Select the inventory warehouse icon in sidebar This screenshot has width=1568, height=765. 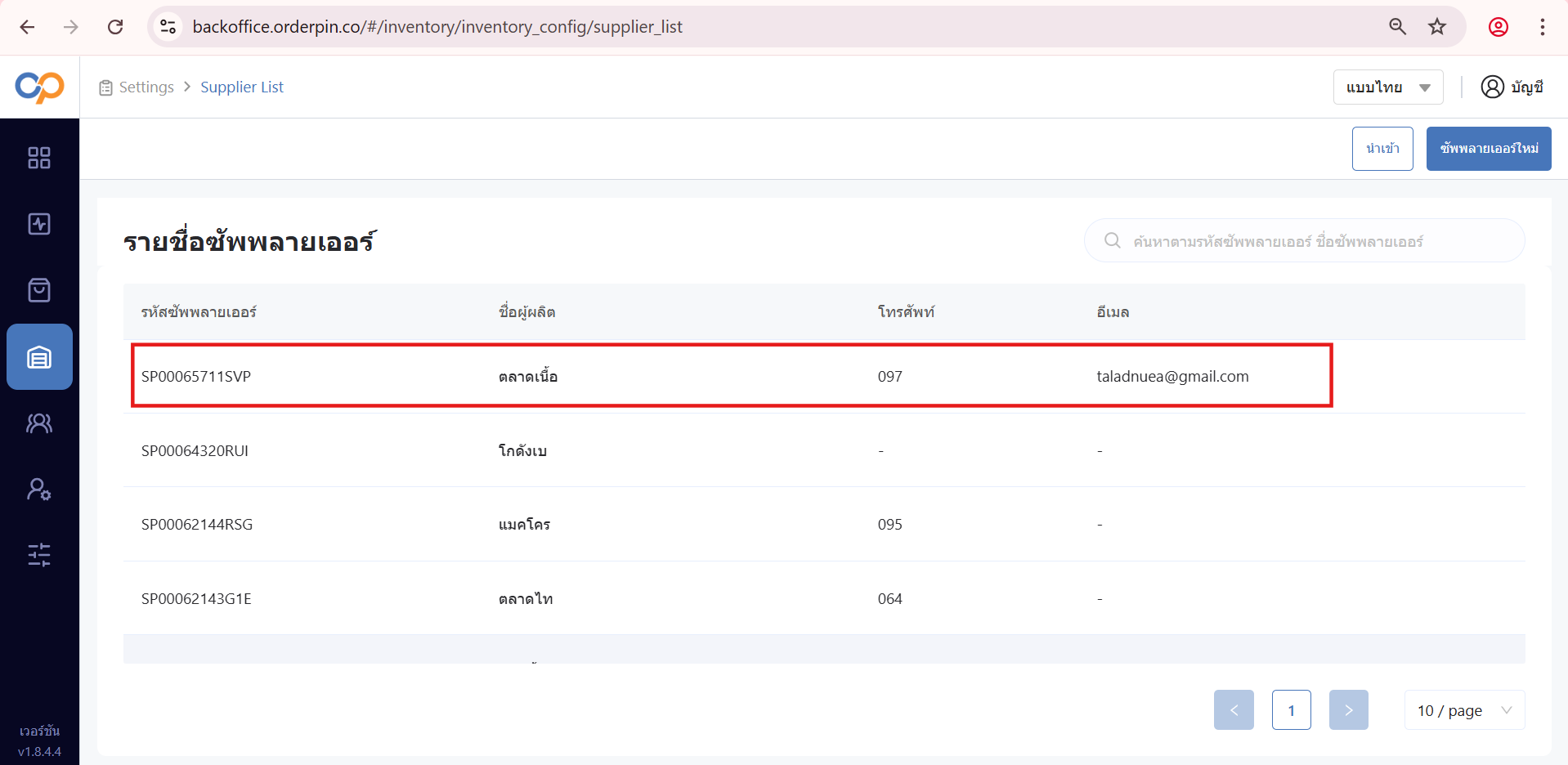click(39, 357)
